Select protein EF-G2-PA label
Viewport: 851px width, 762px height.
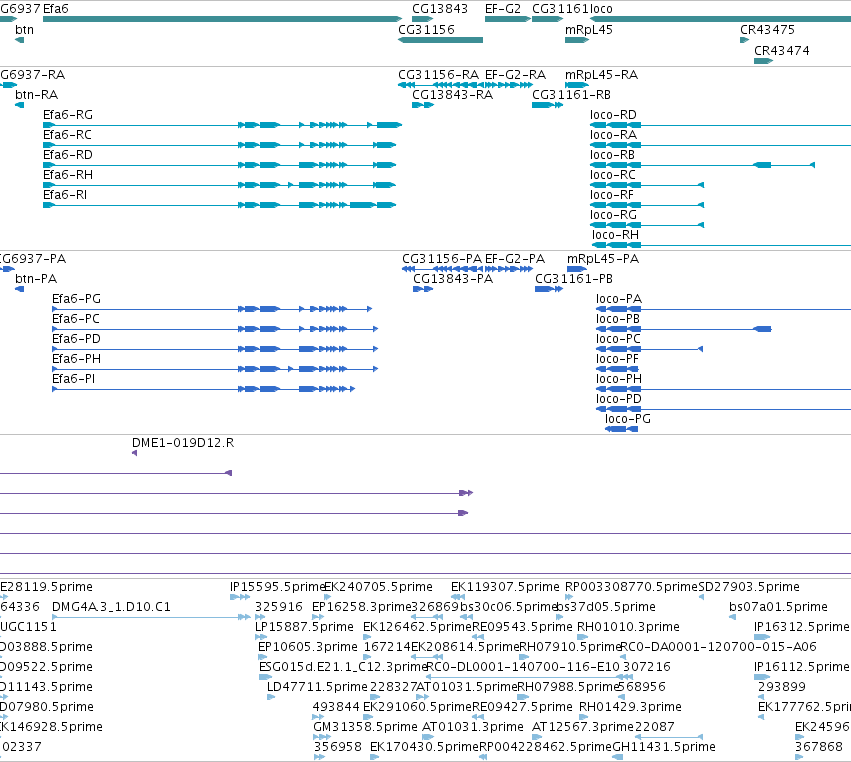tap(515, 259)
